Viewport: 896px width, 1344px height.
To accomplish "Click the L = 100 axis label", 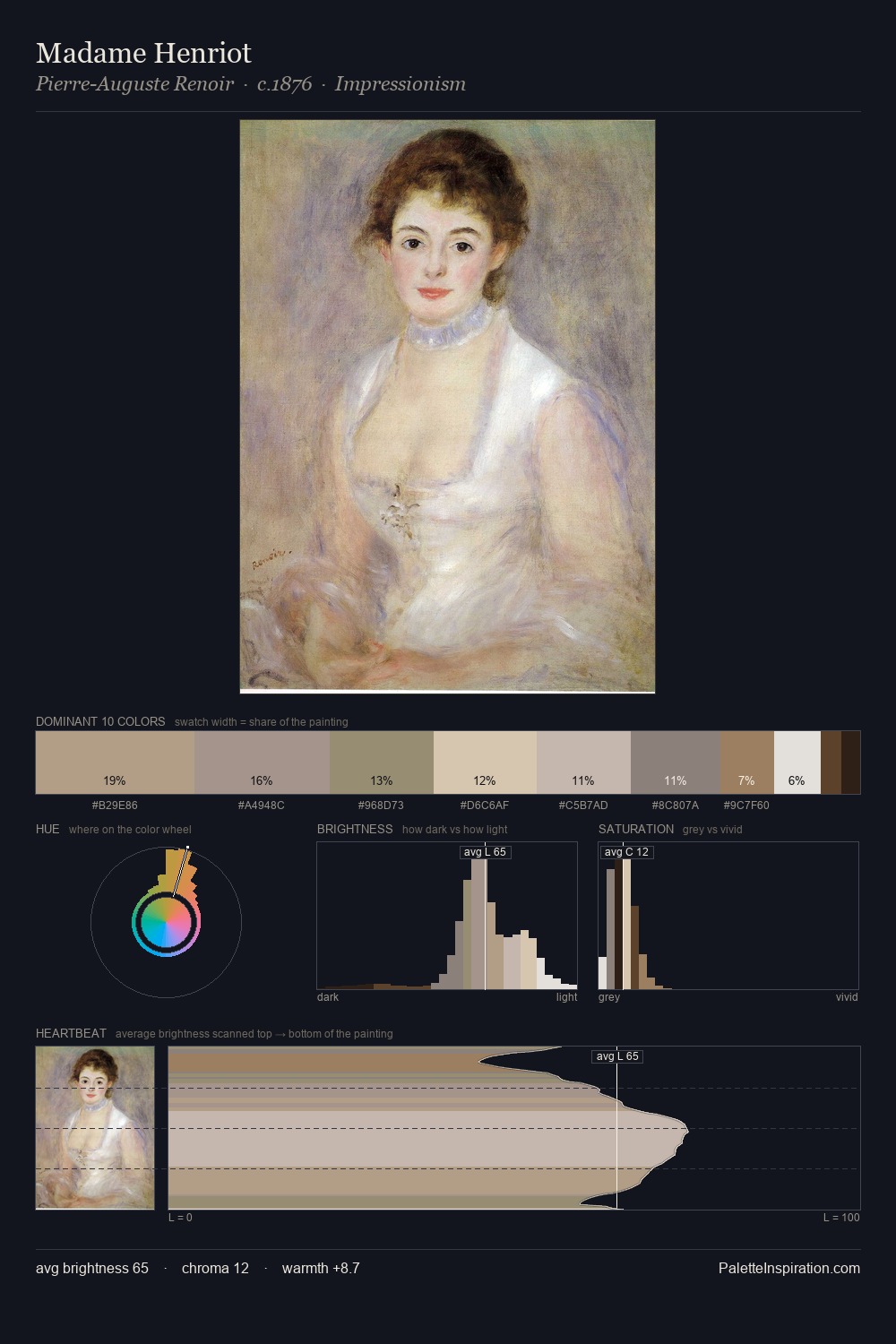I will [841, 1218].
